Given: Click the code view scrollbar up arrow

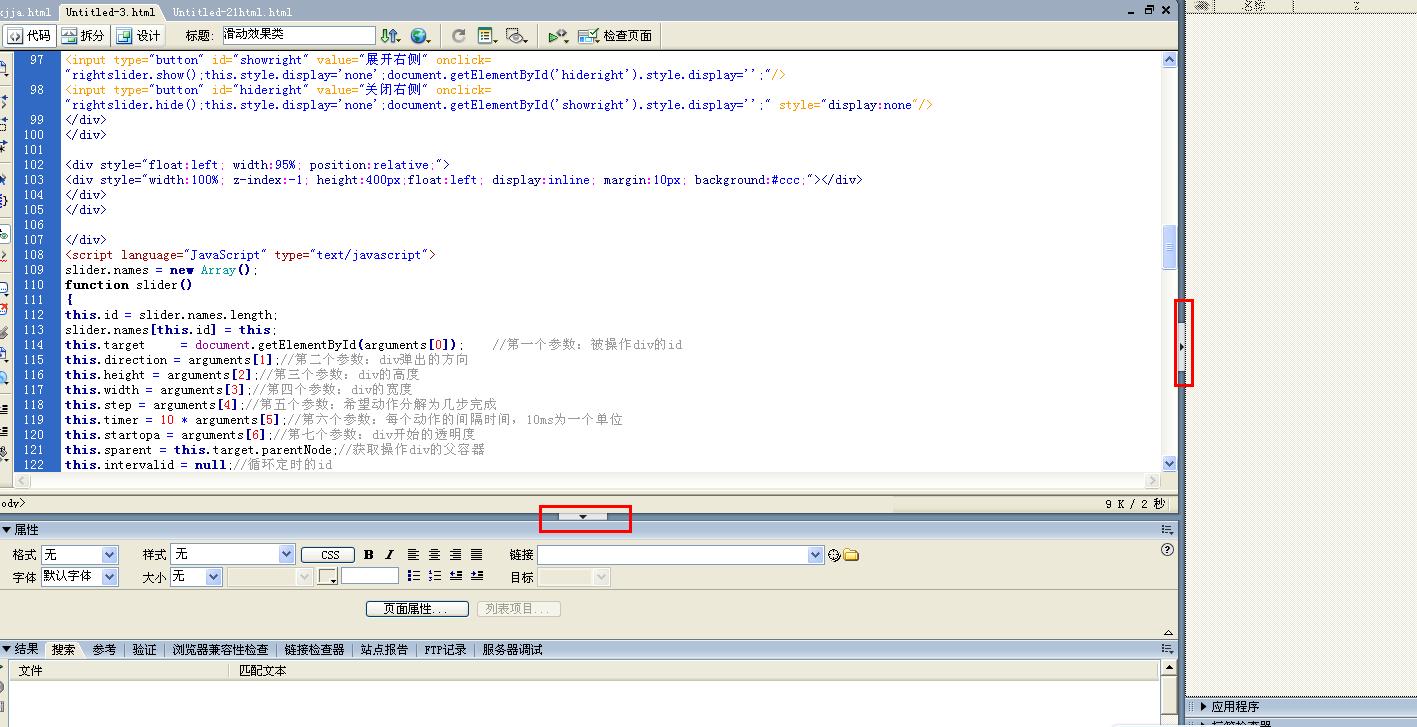Looking at the screenshot, I should 1170,60.
